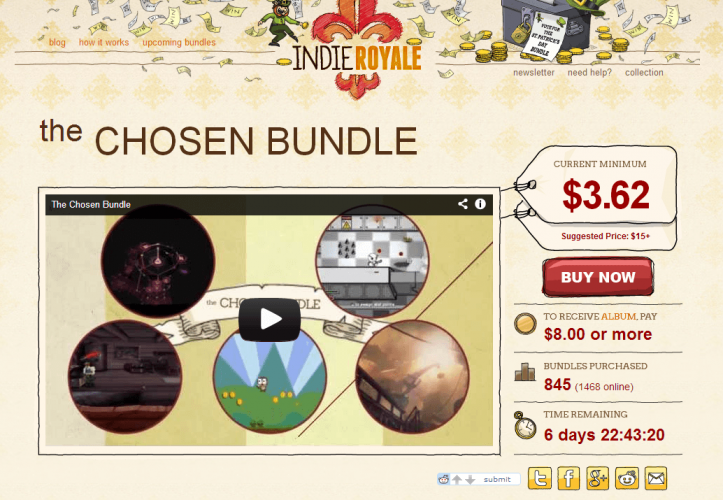
Task: Downvote with the Reddit down arrow
Action: pos(470,480)
